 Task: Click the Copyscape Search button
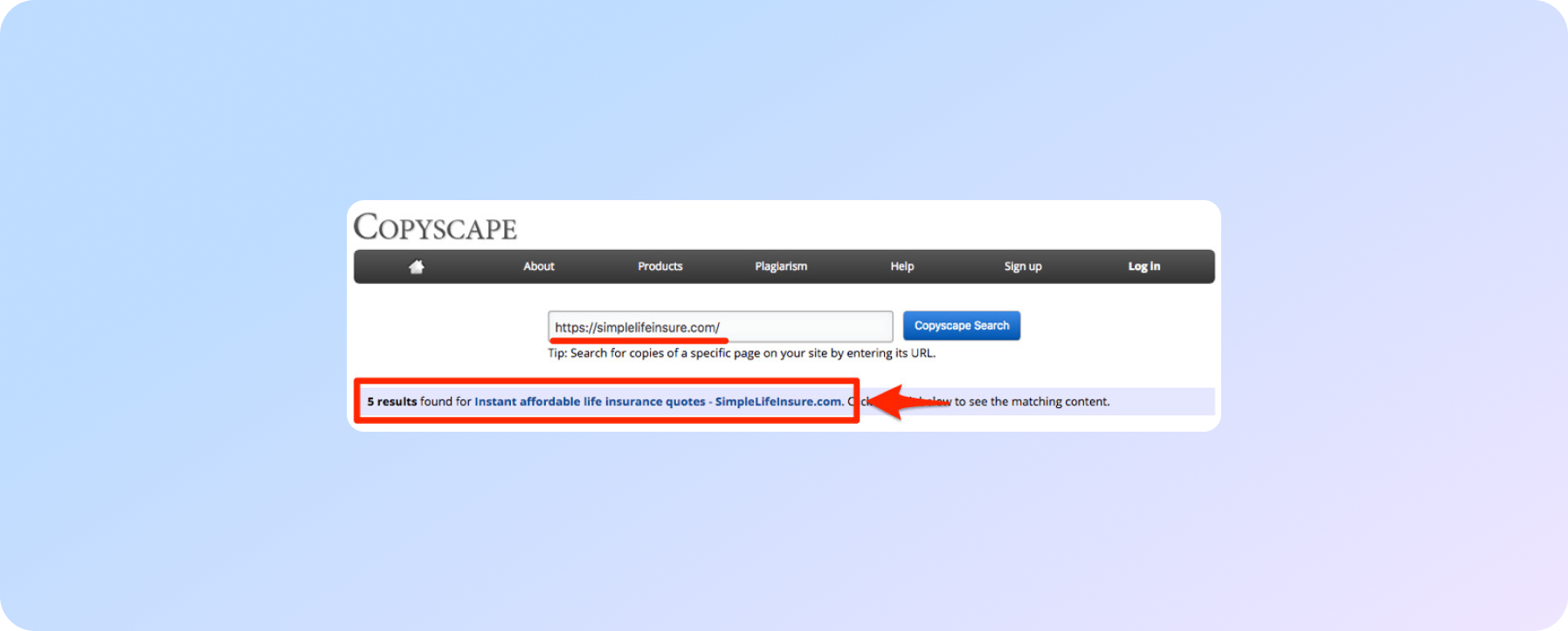(962, 325)
